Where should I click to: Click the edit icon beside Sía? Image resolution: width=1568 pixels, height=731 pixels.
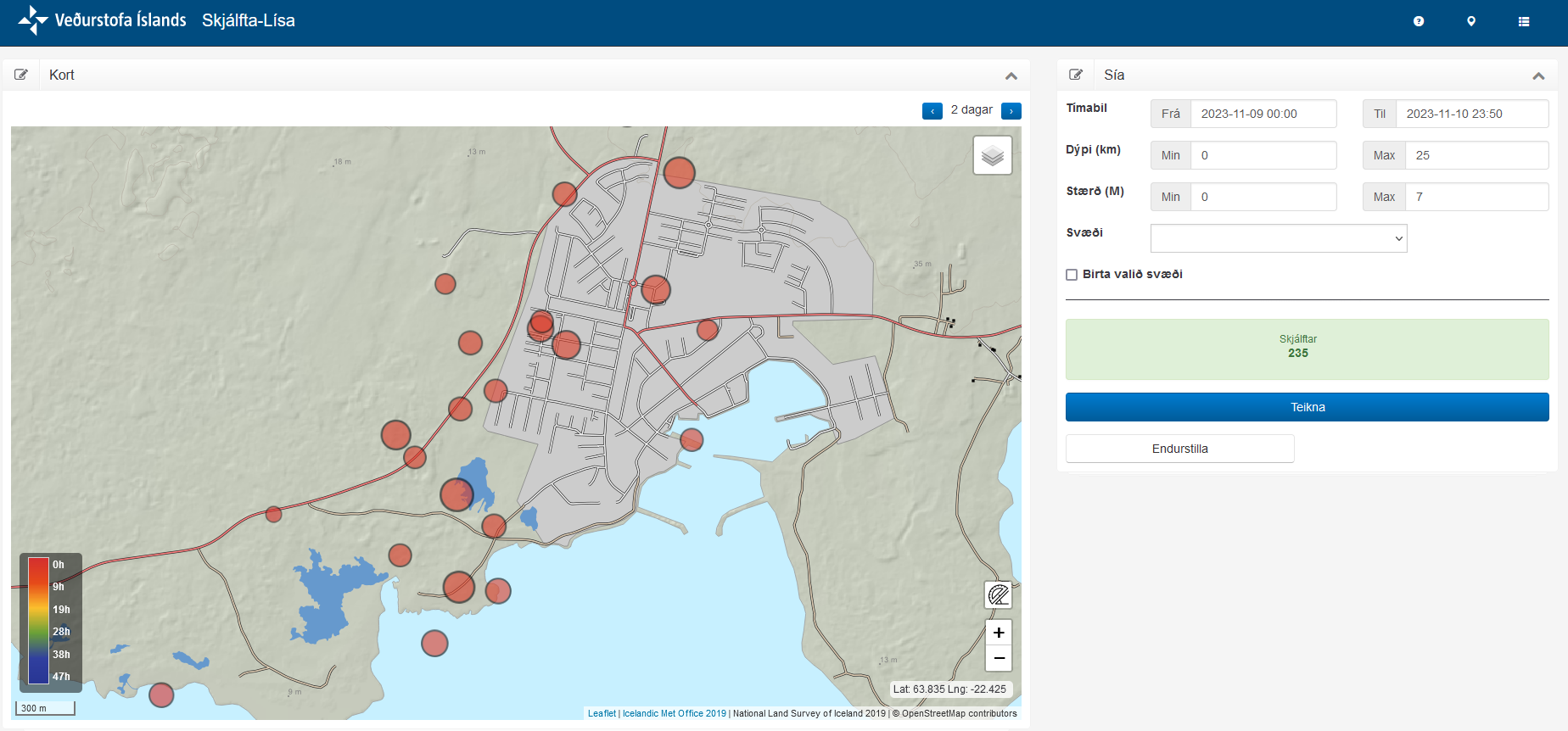point(1076,75)
